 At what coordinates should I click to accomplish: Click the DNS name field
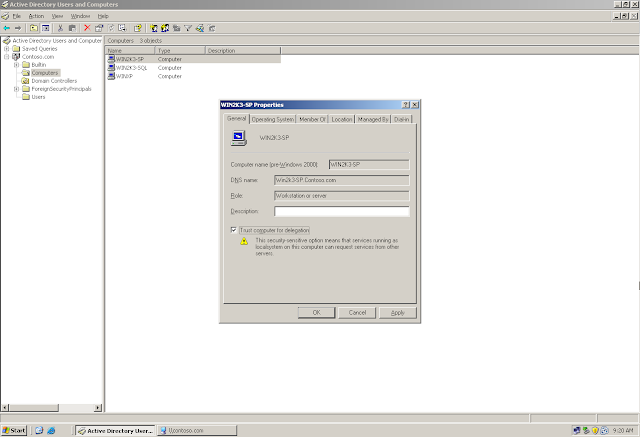(x=342, y=180)
